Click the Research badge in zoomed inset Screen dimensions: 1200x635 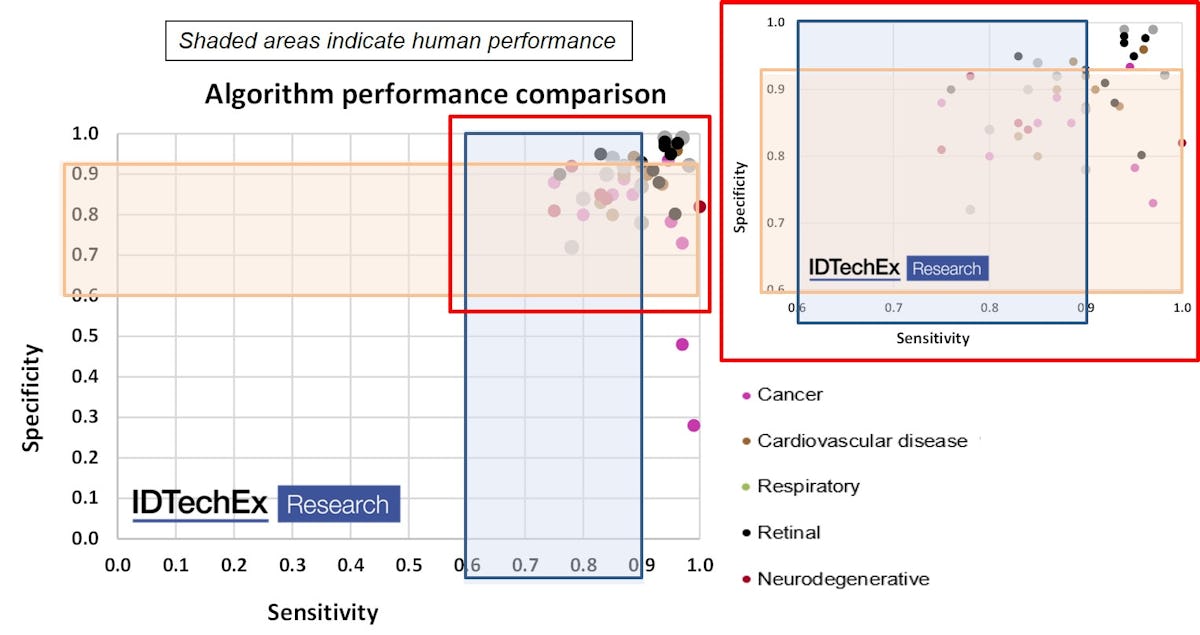pos(947,268)
